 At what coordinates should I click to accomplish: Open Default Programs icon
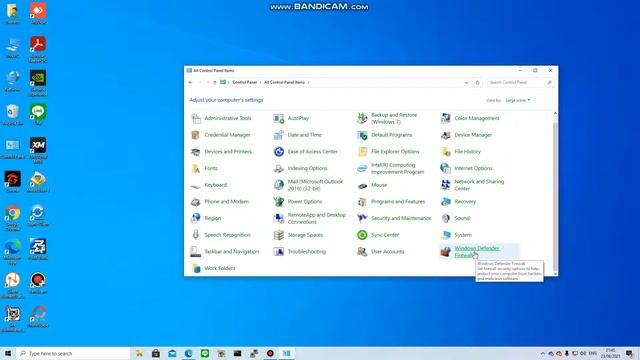[x=362, y=135]
